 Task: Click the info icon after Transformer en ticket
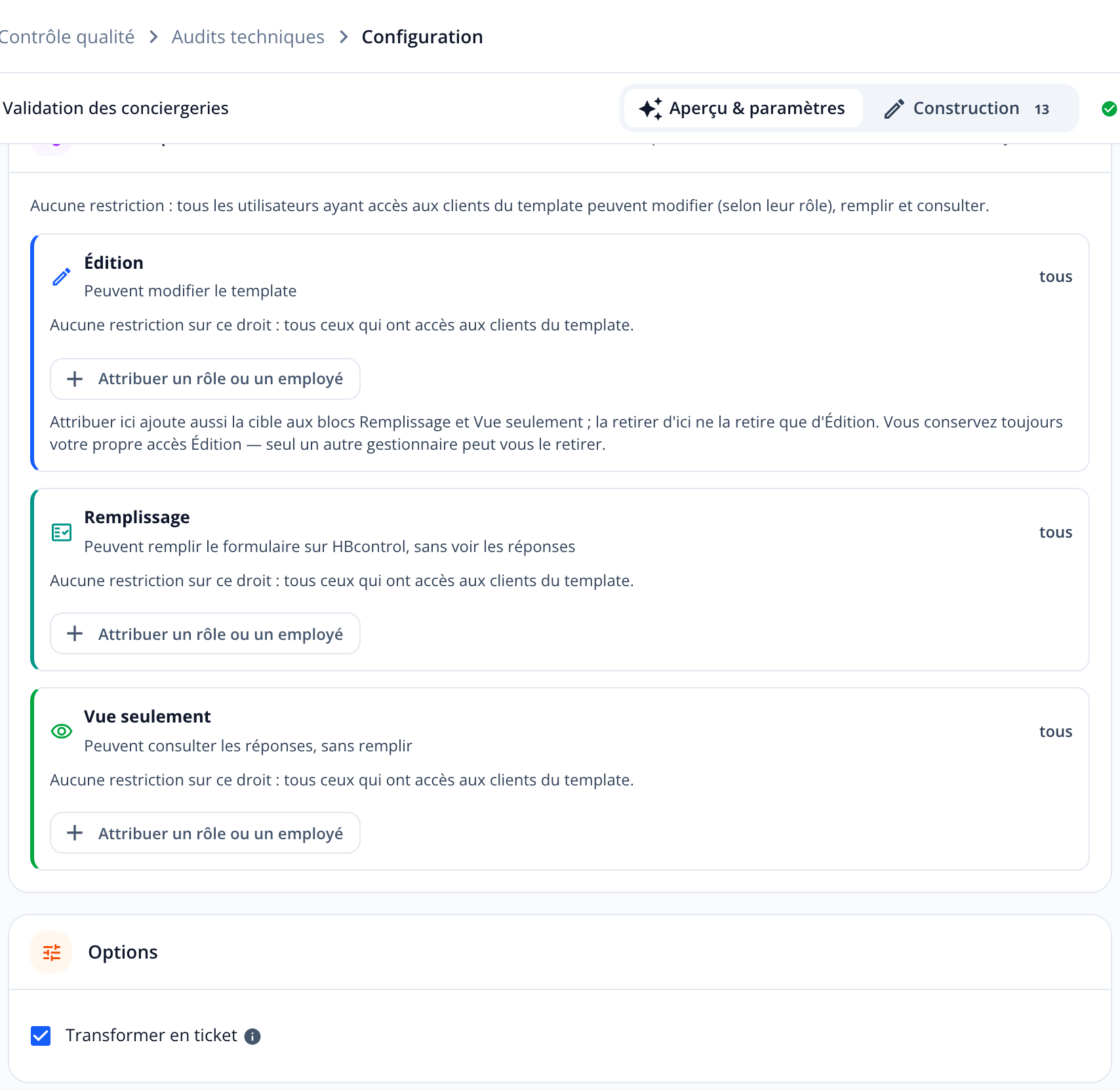coord(252,1036)
